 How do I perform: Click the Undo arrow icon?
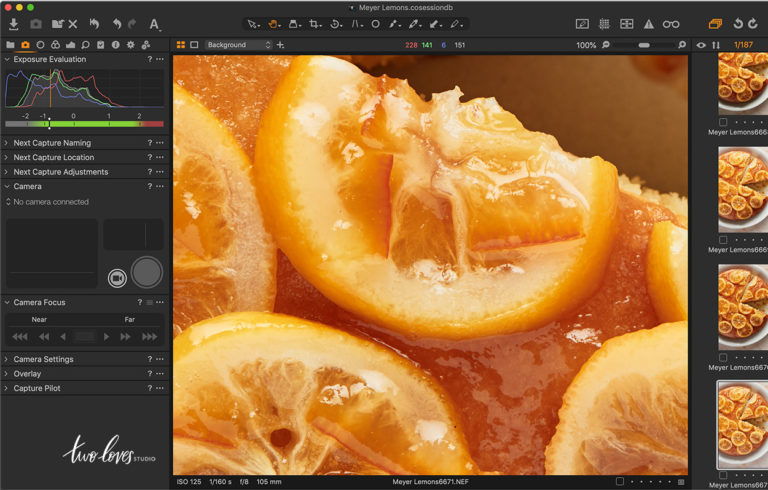pos(117,24)
